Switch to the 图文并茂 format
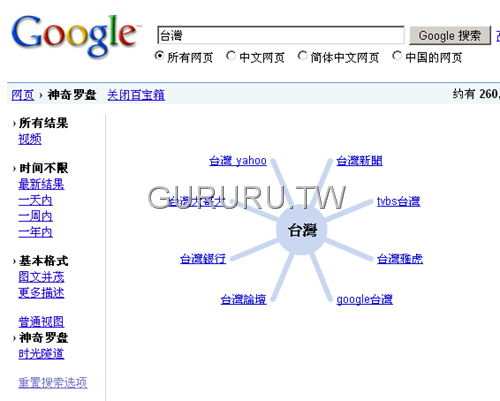500x401 pixels. click(41, 277)
